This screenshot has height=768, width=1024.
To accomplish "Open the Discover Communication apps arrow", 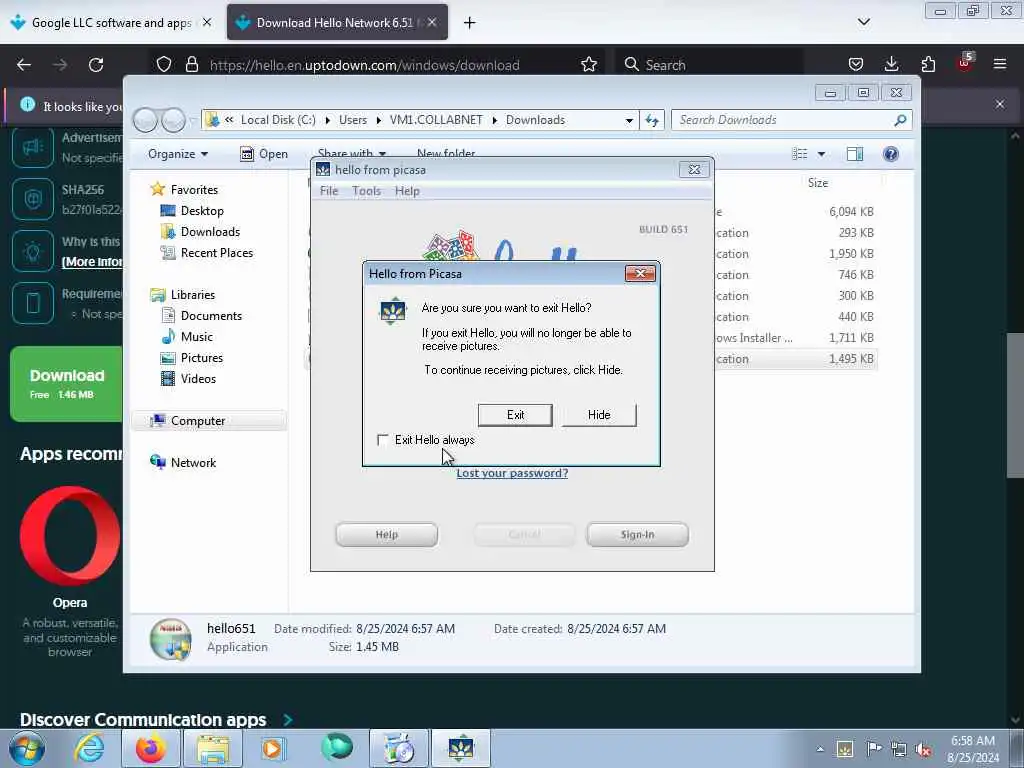I will tap(288, 720).
